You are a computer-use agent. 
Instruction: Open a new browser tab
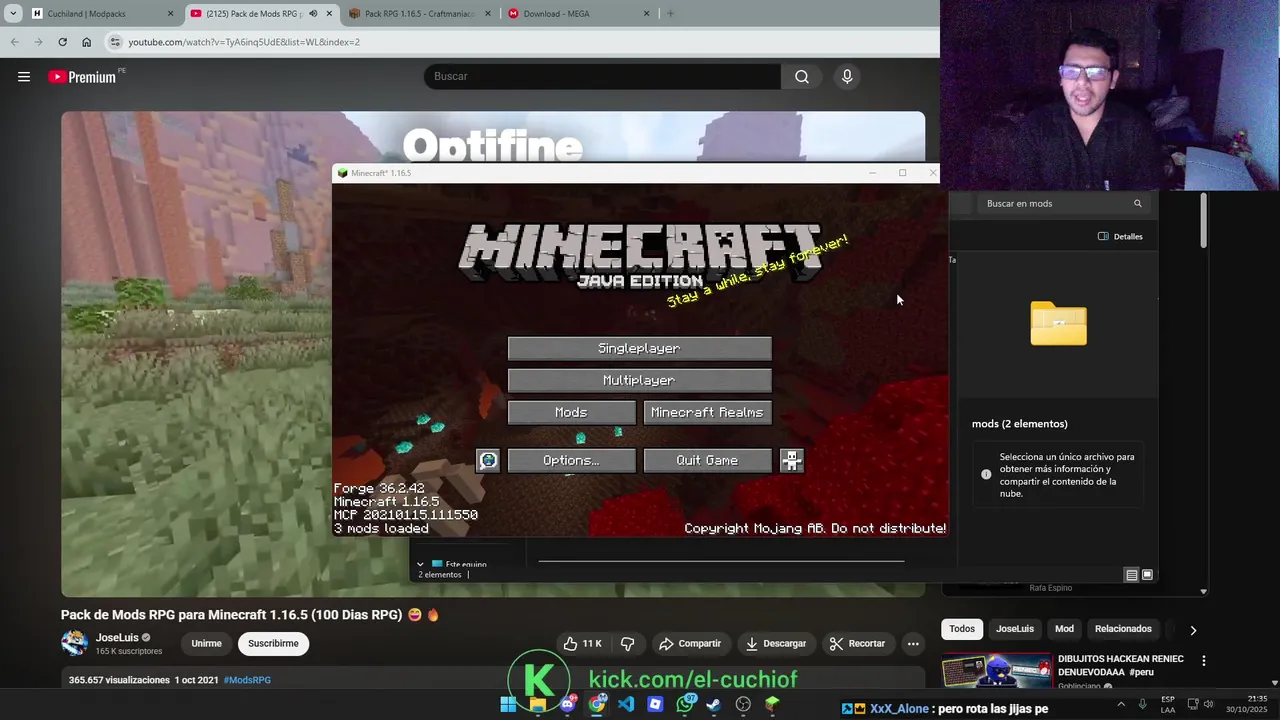pyautogui.click(x=670, y=14)
